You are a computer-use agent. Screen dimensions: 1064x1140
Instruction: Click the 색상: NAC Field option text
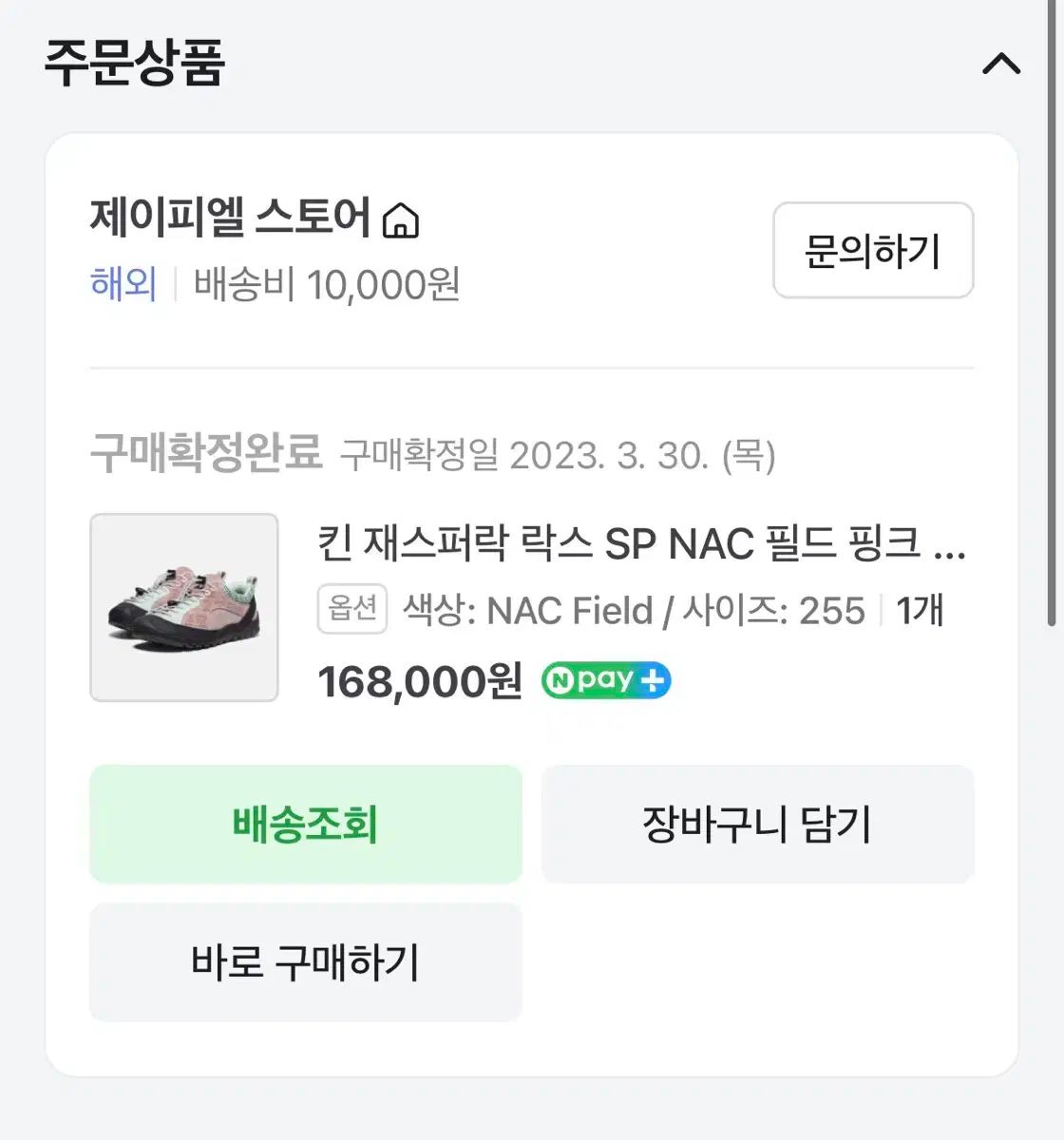tap(528, 611)
